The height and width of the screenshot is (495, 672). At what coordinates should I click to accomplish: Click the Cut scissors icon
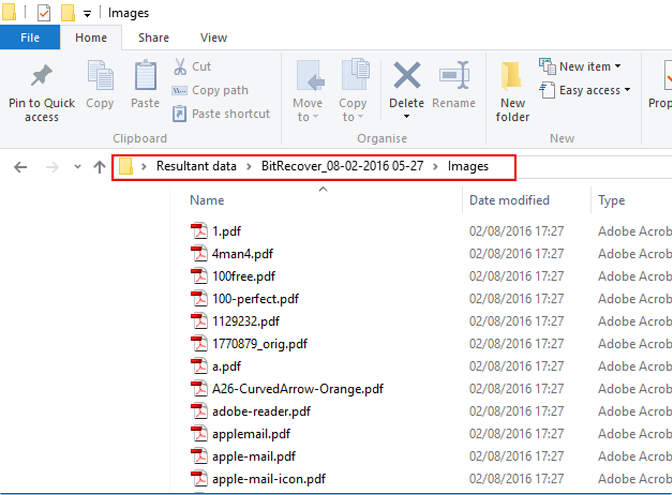coord(180,66)
